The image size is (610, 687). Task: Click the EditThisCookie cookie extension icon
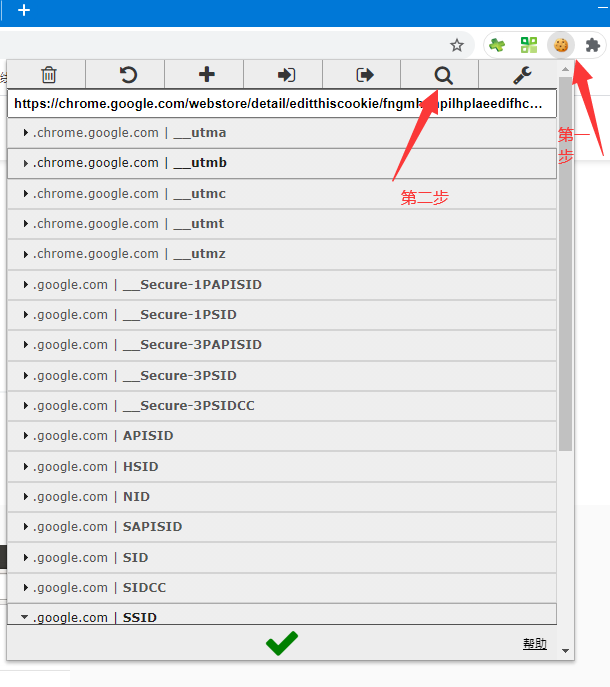(561, 45)
